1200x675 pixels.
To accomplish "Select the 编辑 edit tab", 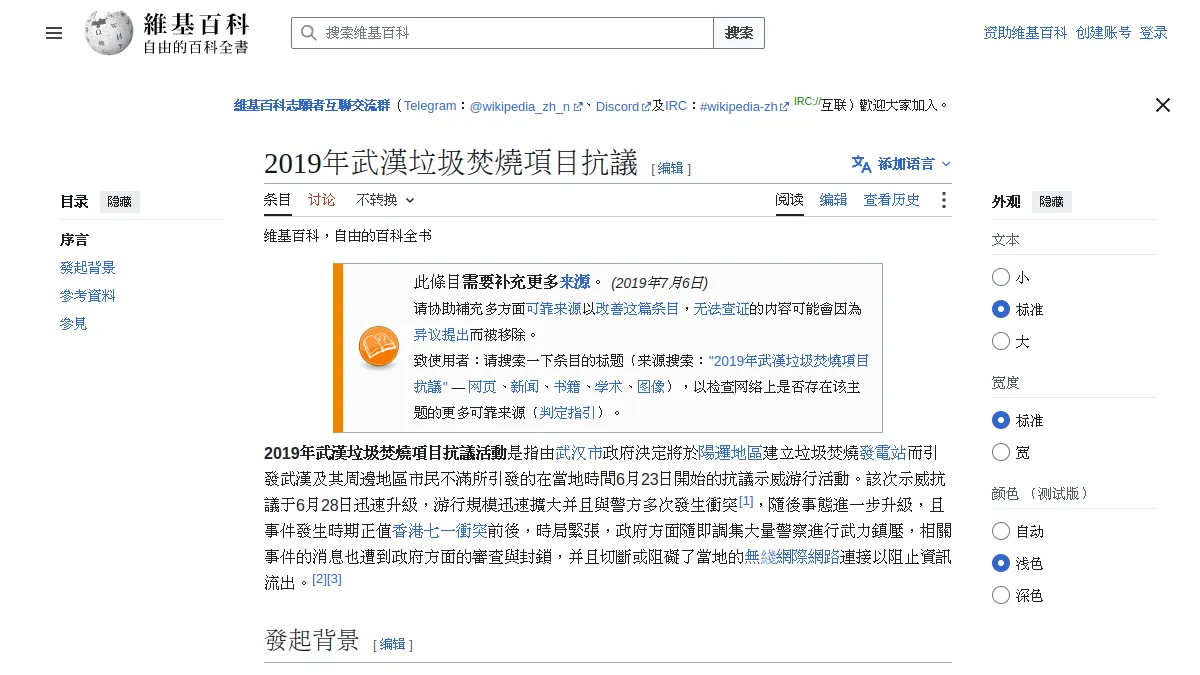I will pos(834,200).
